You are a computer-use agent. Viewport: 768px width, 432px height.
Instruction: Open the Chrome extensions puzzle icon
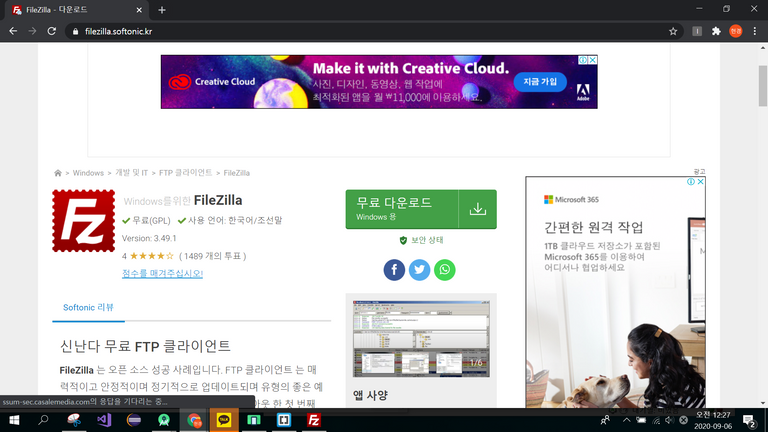716,31
